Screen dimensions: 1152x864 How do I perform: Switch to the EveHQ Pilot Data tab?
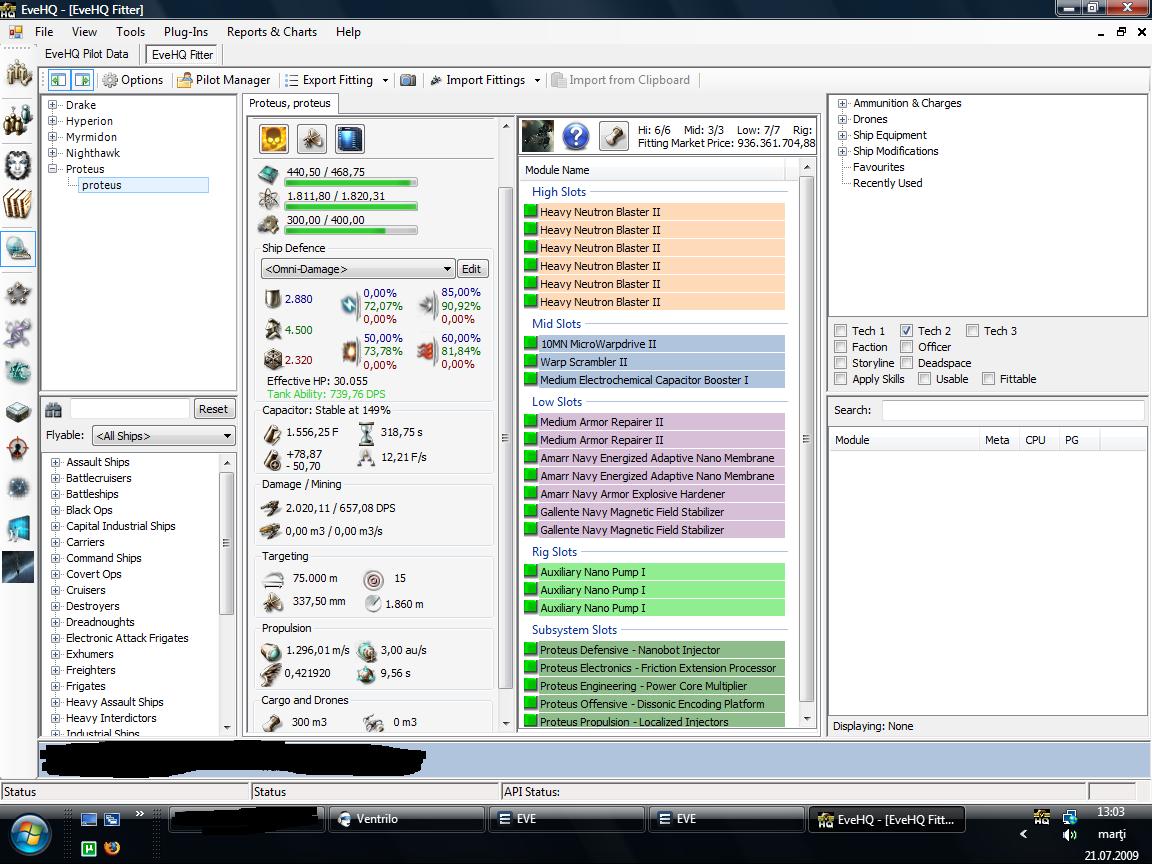click(x=87, y=54)
